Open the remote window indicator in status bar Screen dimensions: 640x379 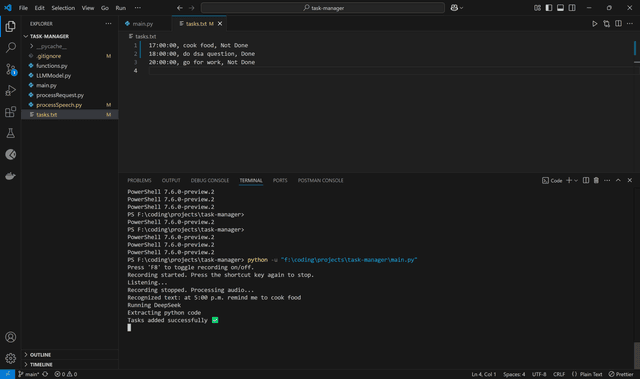(7, 374)
